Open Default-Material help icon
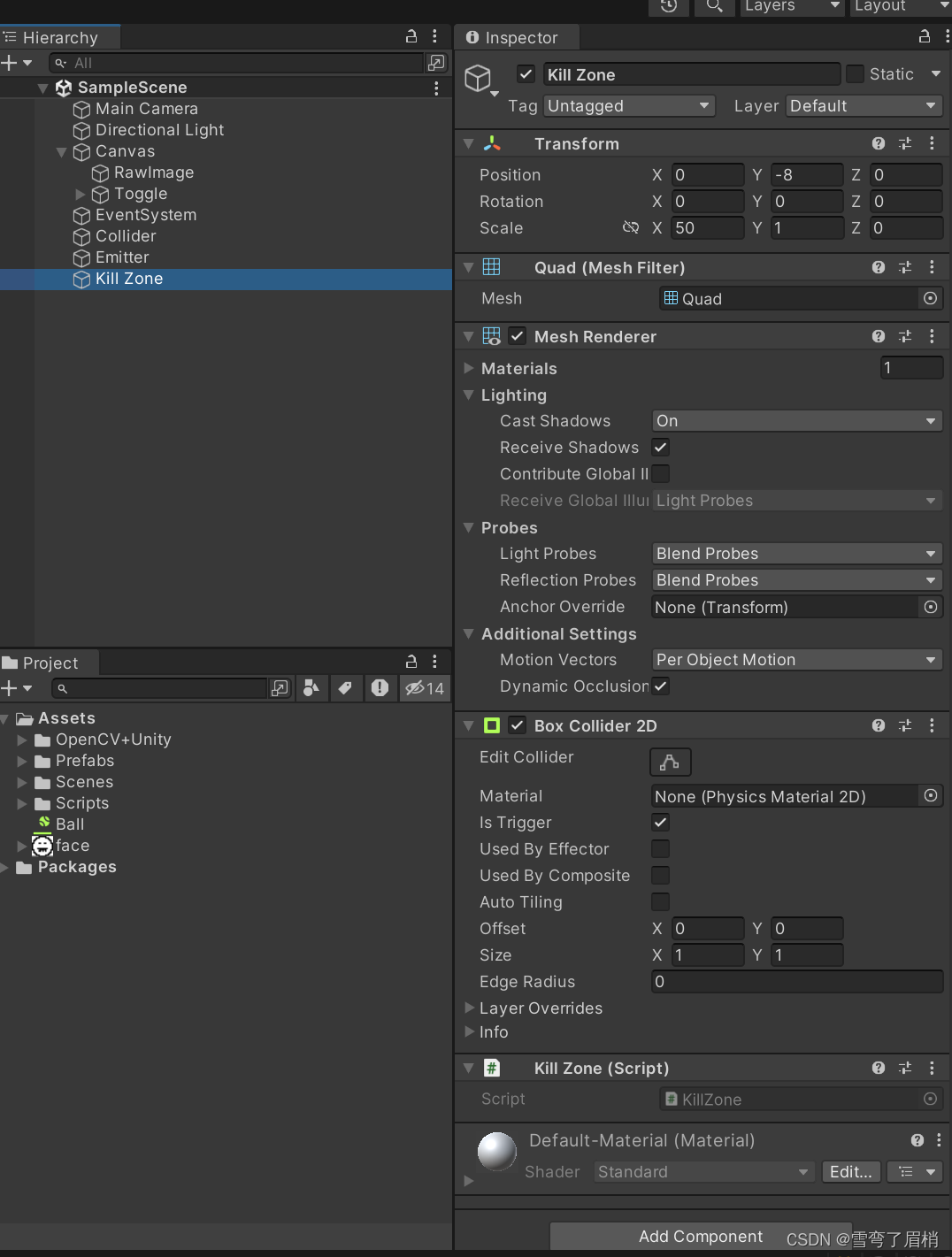 (x=917, y=1140)
